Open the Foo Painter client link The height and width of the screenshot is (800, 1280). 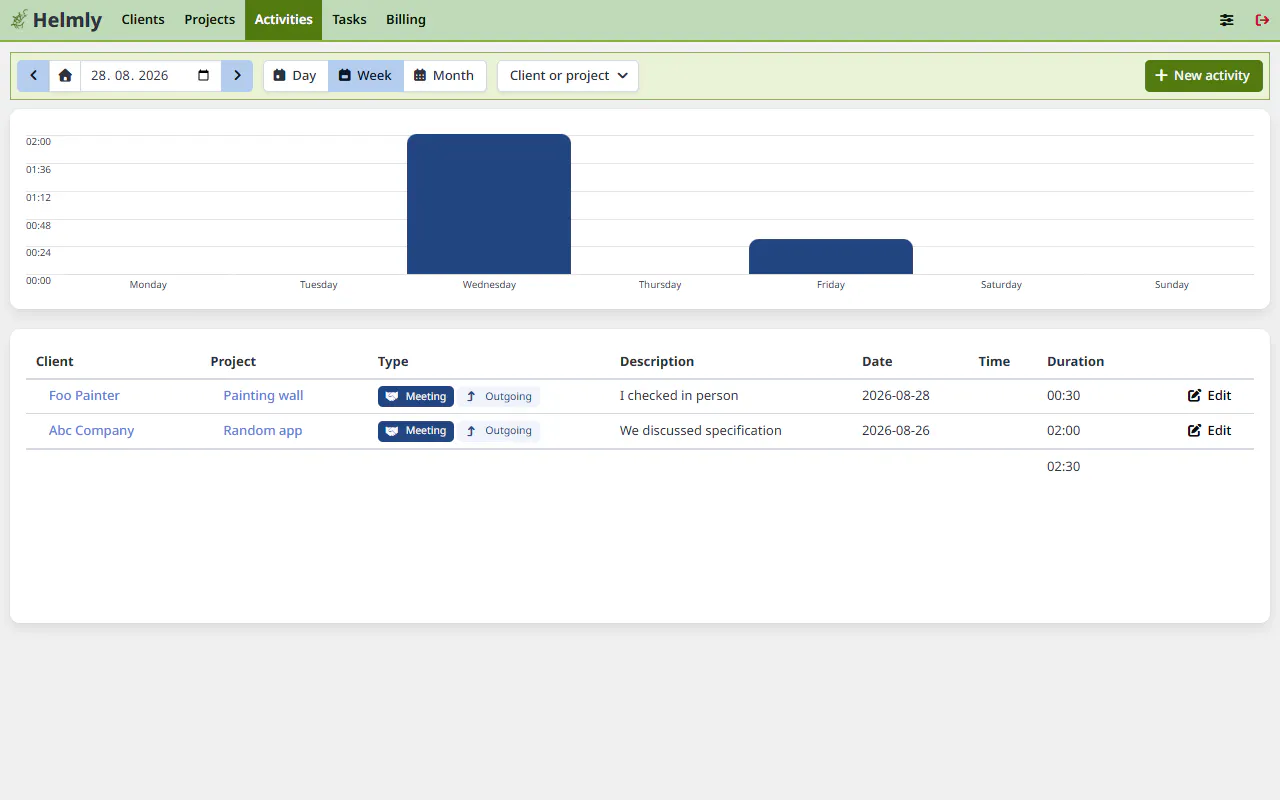click(x=84, y=396)
